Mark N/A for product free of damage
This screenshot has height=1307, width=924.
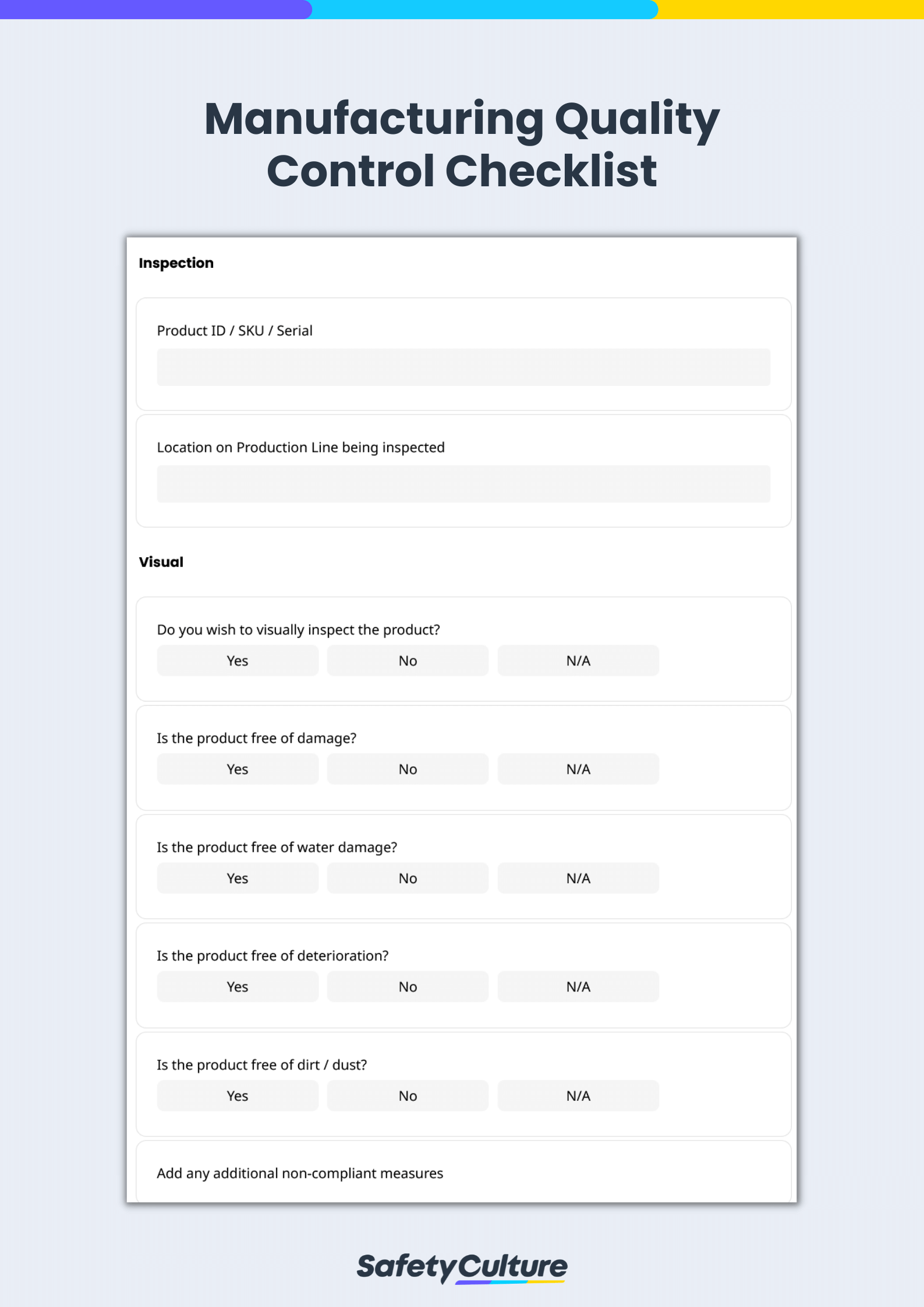[578, 769]
